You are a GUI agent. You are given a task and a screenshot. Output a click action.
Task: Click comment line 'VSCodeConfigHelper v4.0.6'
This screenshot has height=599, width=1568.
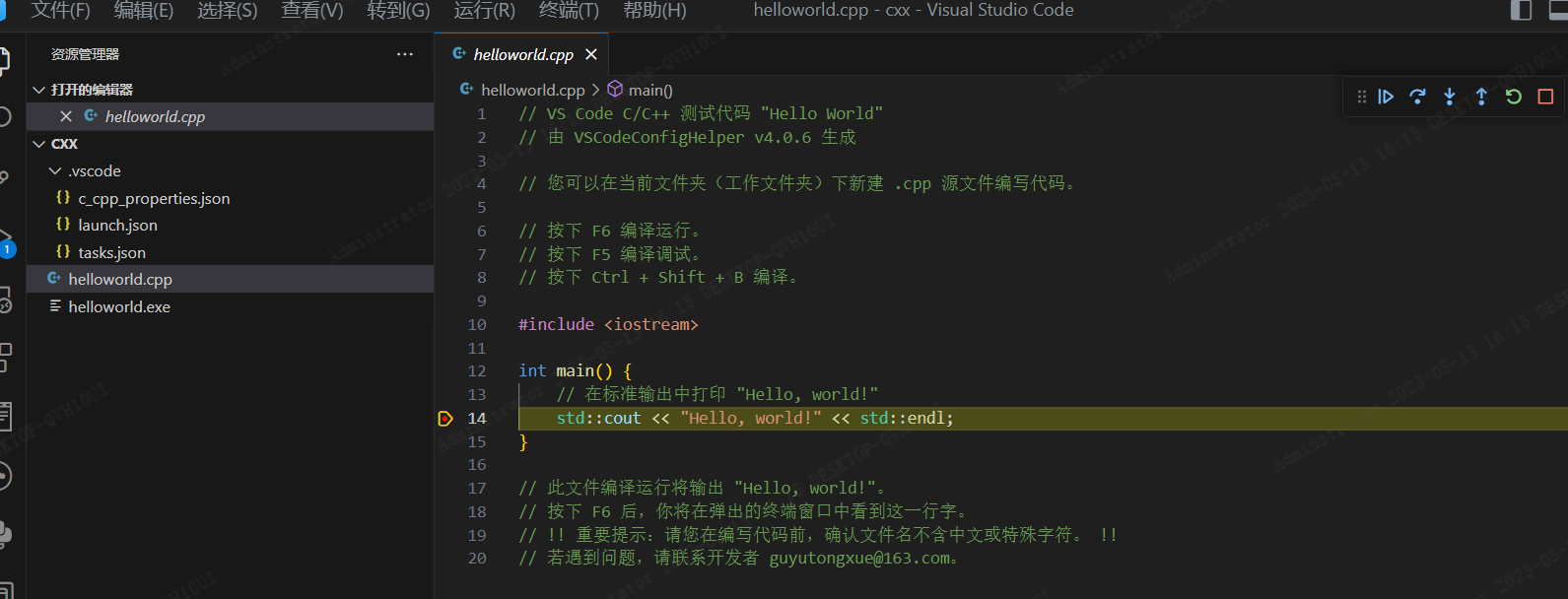coord(687,137)
